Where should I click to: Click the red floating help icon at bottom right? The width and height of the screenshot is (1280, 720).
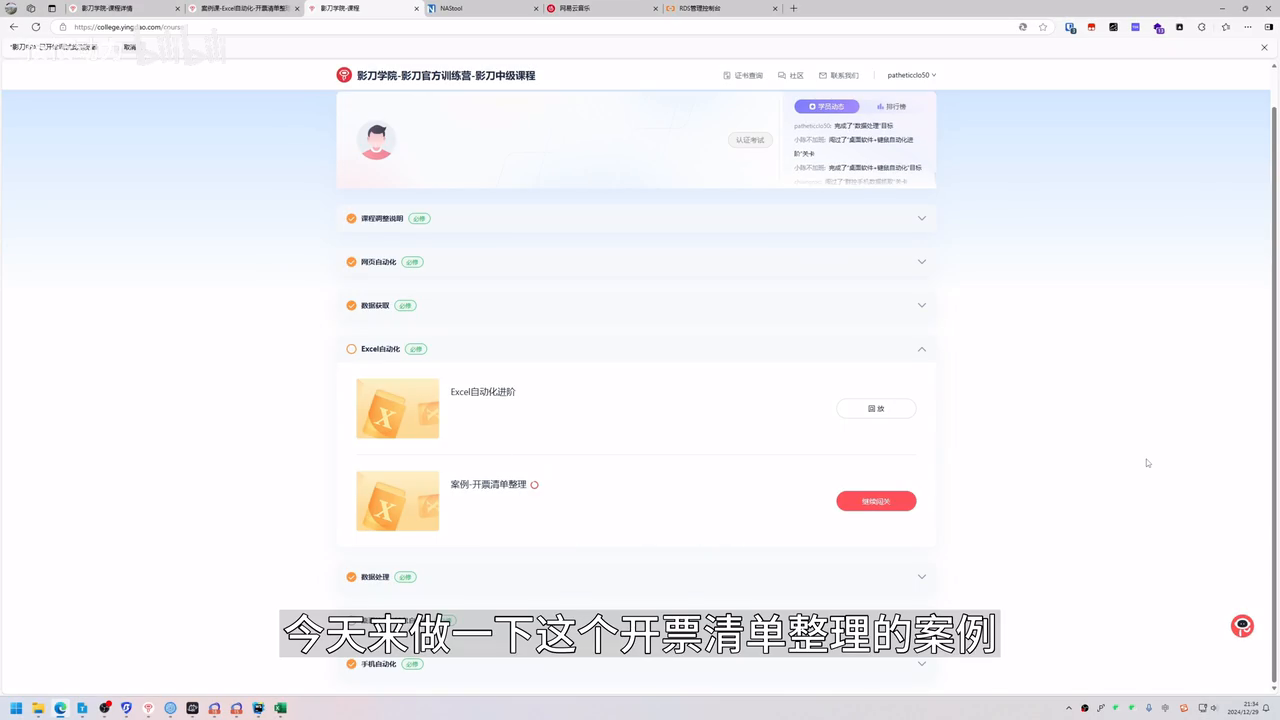tap(1241, 625)
